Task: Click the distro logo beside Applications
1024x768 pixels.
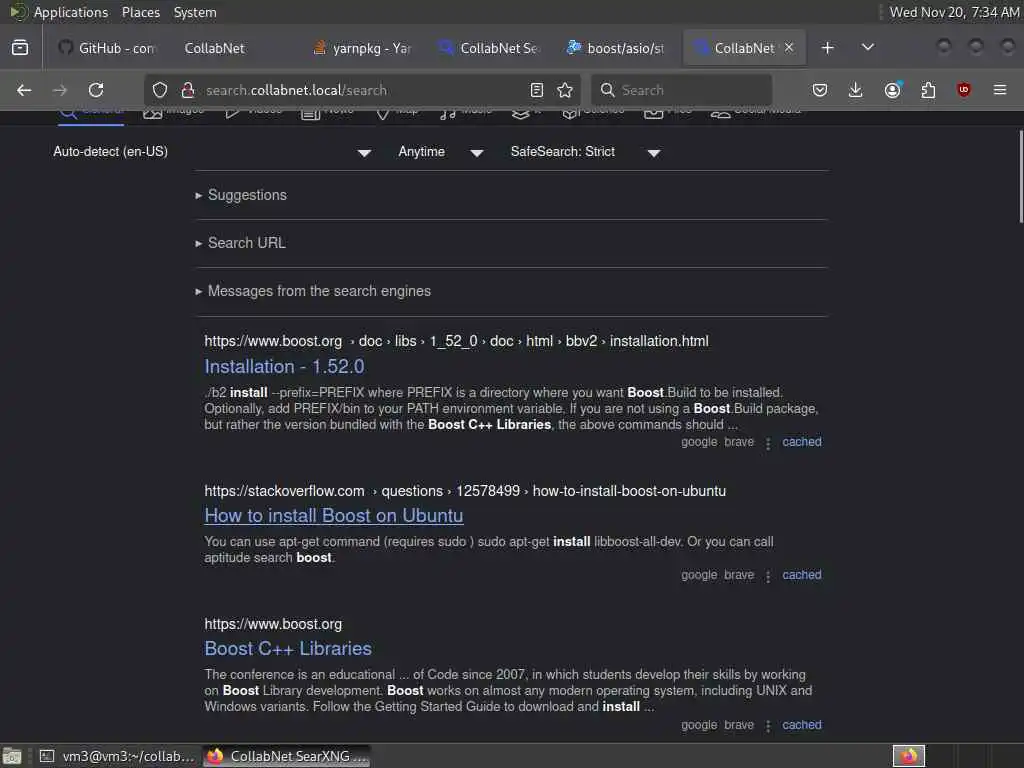Action: tap(18, 12)
